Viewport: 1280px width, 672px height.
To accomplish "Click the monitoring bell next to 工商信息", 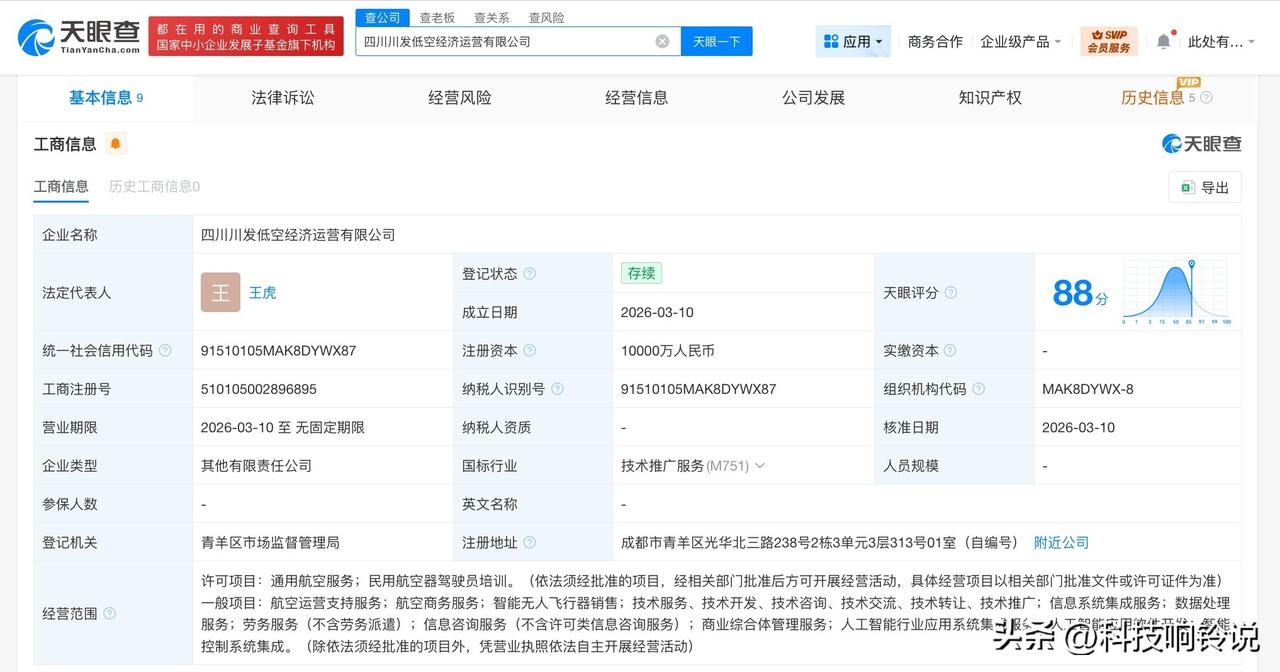I will [116, 144].
